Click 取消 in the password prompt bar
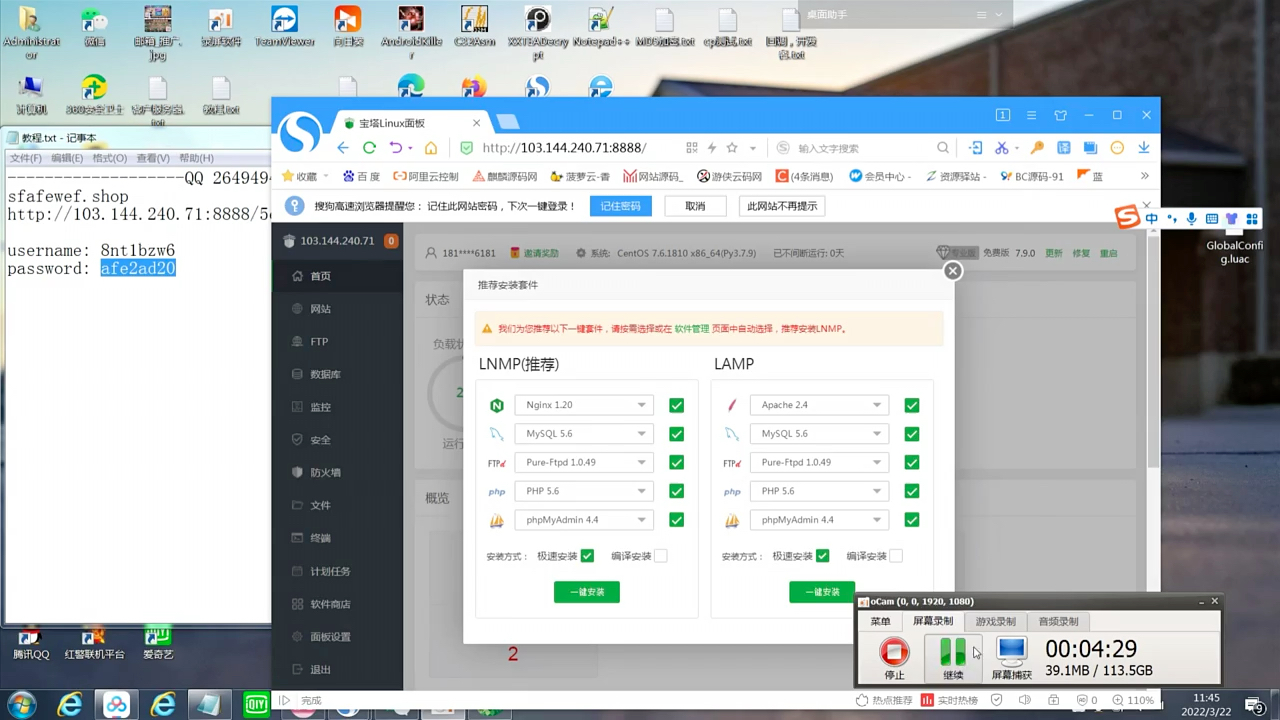 tap(695, 206)
